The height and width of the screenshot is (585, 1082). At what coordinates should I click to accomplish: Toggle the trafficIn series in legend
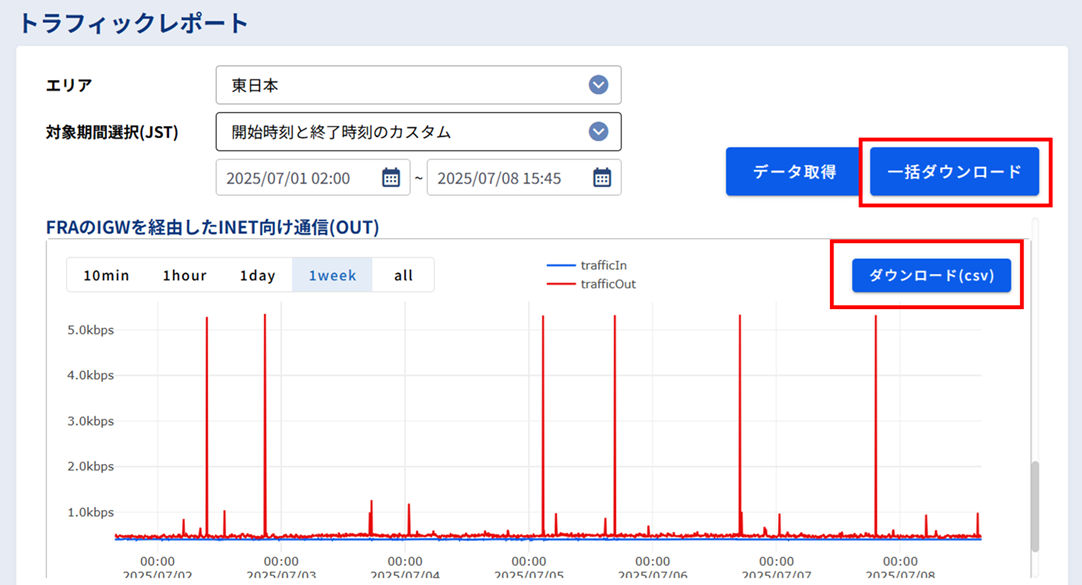(602, 266)
